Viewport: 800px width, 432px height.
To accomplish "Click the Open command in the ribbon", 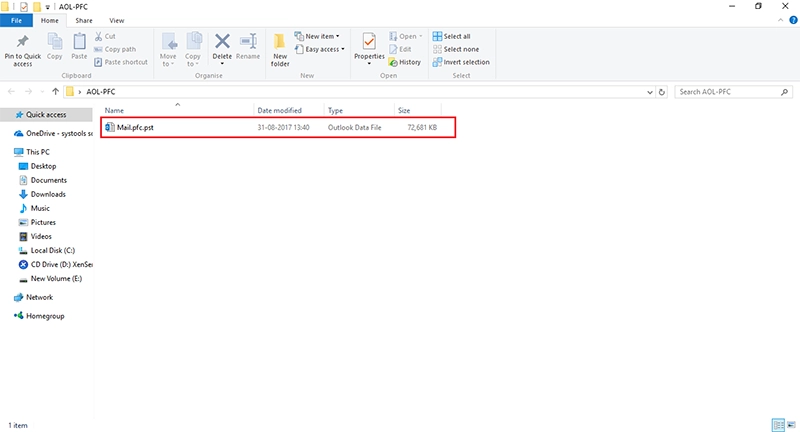I will click(x=406, y=36).
